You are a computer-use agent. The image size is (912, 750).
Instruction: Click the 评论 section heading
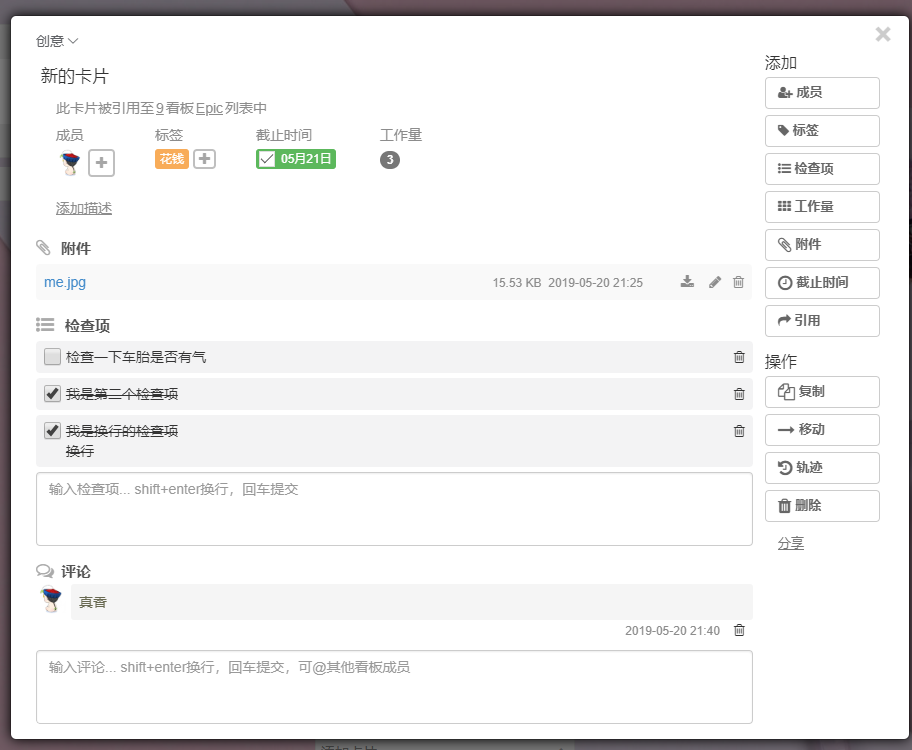pyautogui.click(x=76, y=572)
